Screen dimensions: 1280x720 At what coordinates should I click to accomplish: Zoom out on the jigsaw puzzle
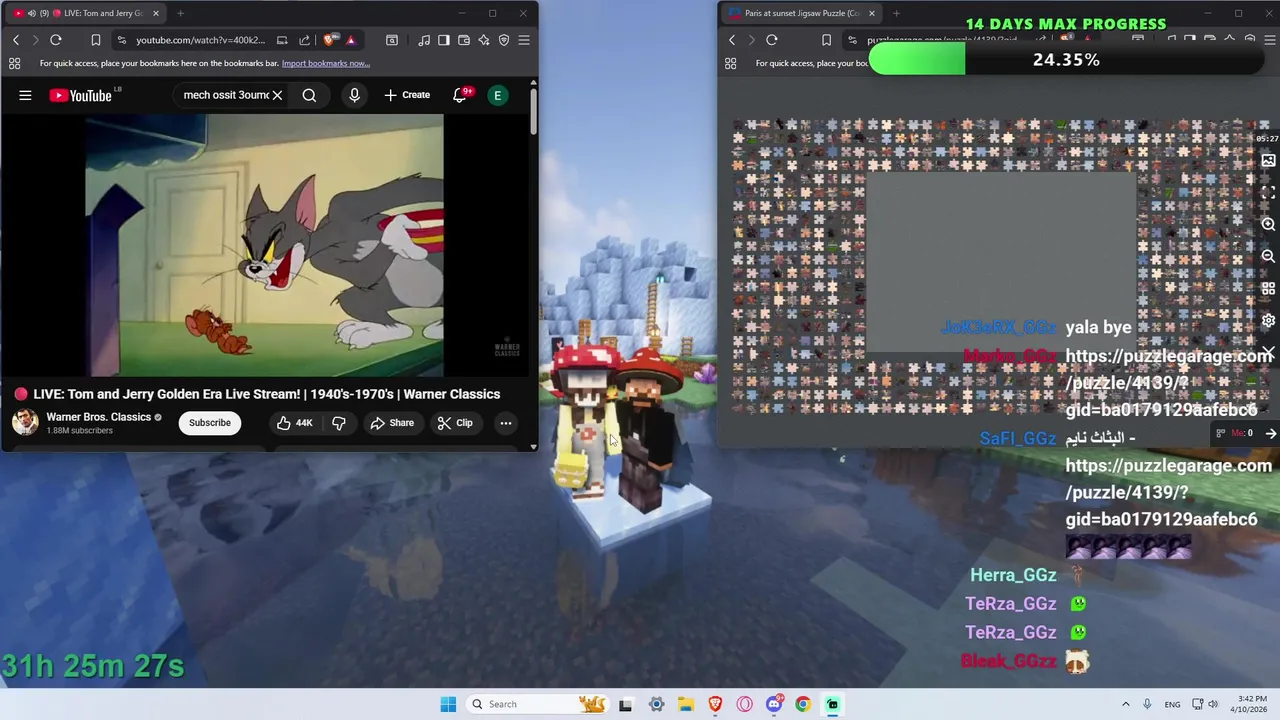point(1268,257)
